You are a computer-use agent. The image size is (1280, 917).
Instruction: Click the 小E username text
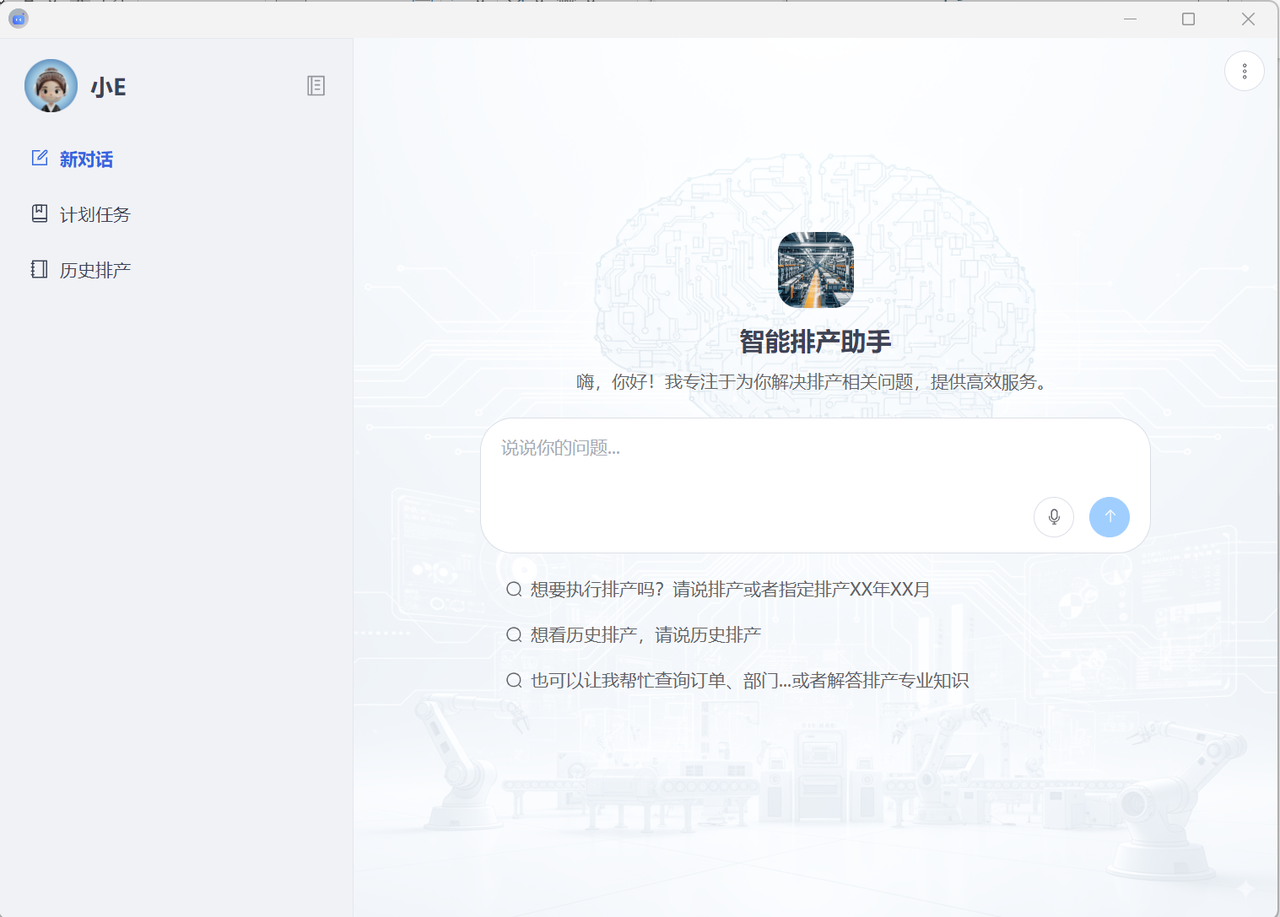point(108,87)
